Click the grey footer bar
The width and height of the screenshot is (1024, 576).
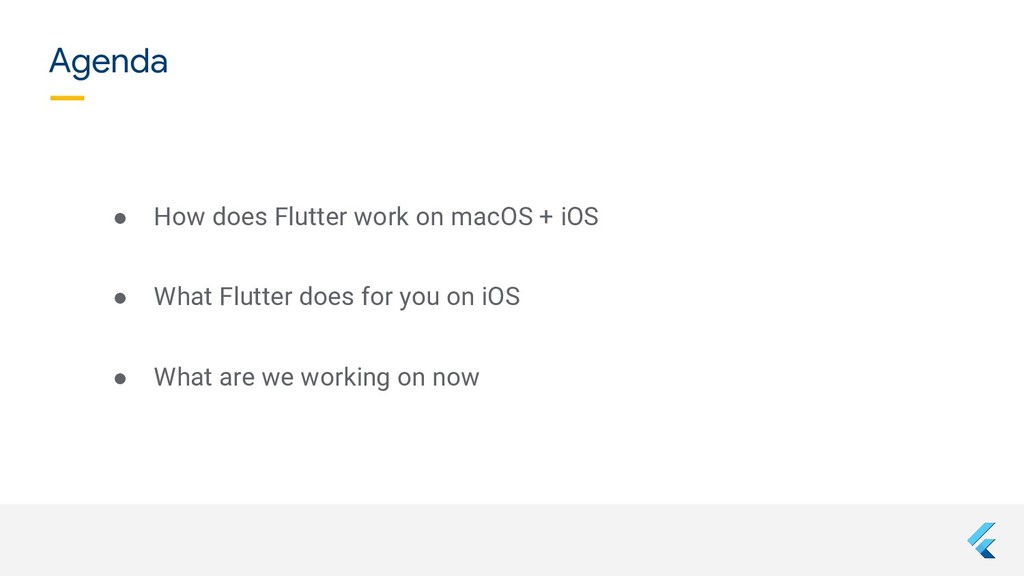click(x=512, y=539)
